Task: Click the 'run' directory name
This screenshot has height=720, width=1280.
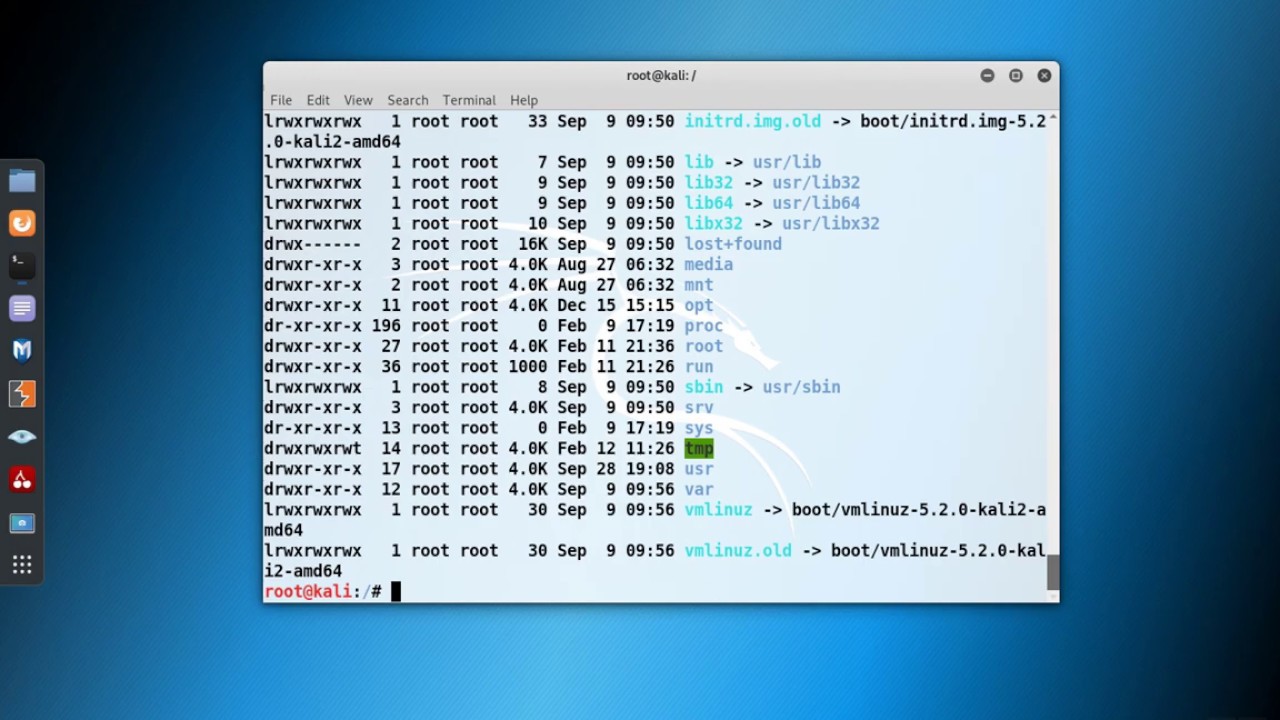Action: pos(699,367)
